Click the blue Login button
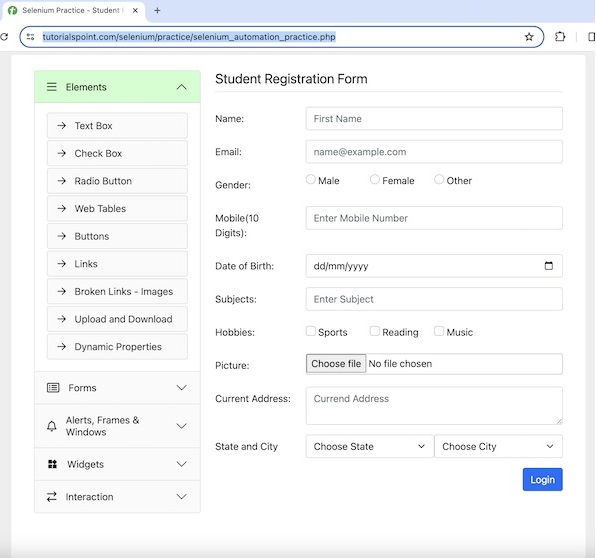Viewport: 596px width, 558px height. tap(542, 479)
